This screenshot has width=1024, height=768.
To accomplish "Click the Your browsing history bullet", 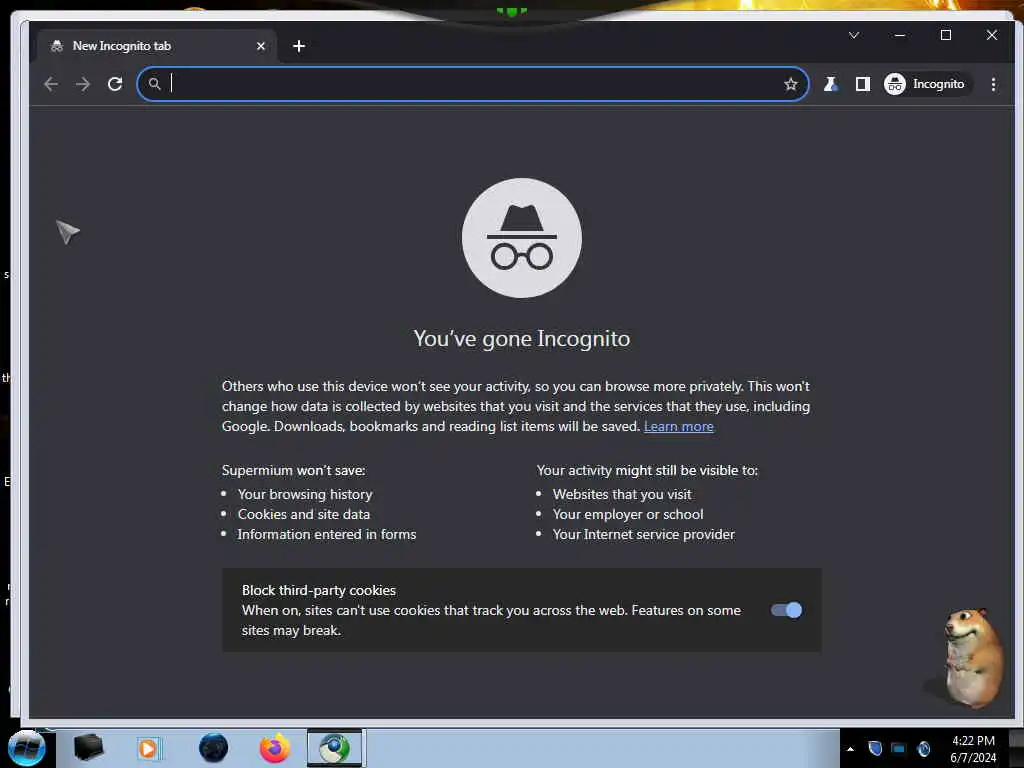I will click(x=305, y=494).
